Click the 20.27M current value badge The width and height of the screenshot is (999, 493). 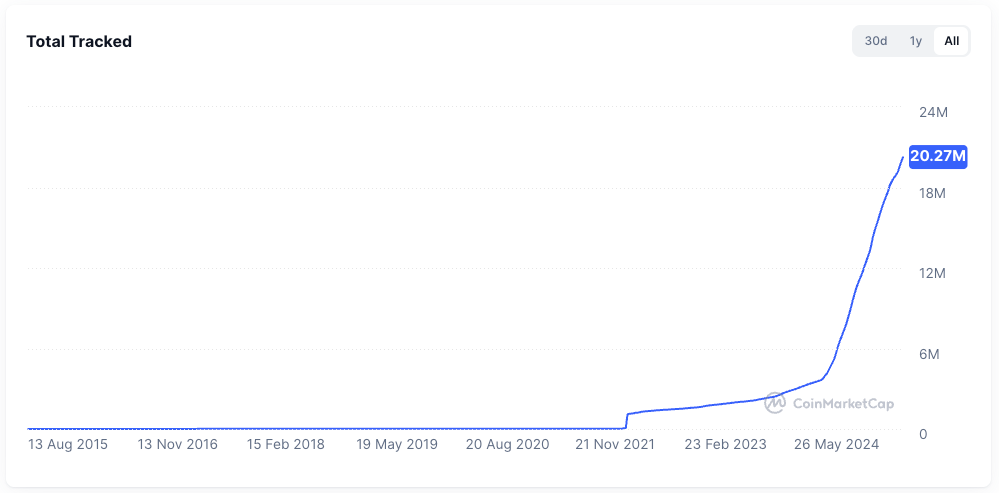(938, 156)
